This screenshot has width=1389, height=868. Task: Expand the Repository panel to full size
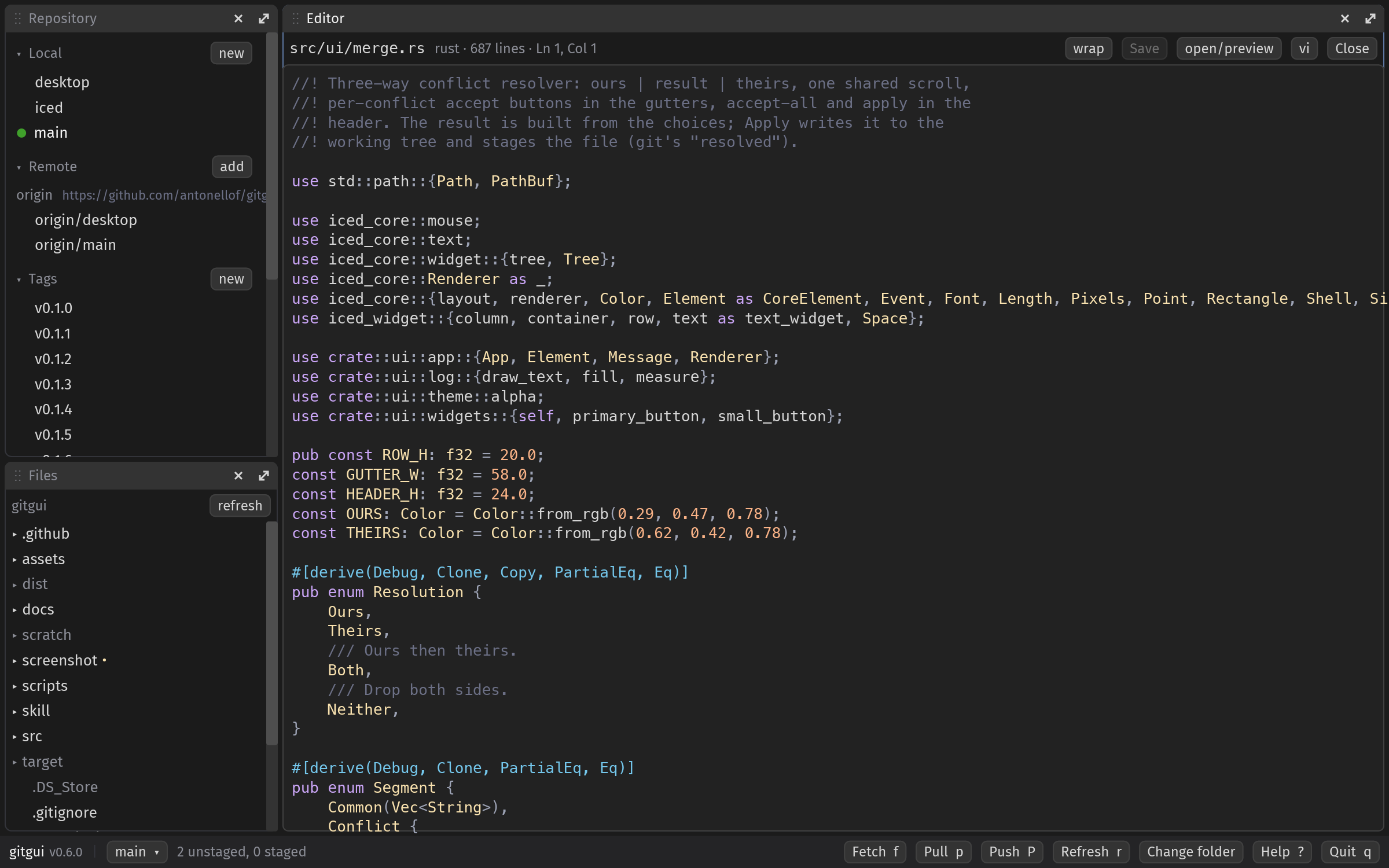[264, 19]
